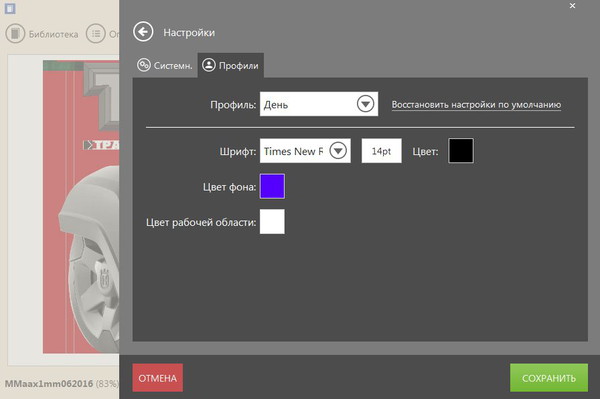Image resolution: width=600 pixels, height=399 pixels.
Task: Click Восстановить настройки по умолчанию link
Action: tap(476, 104)
